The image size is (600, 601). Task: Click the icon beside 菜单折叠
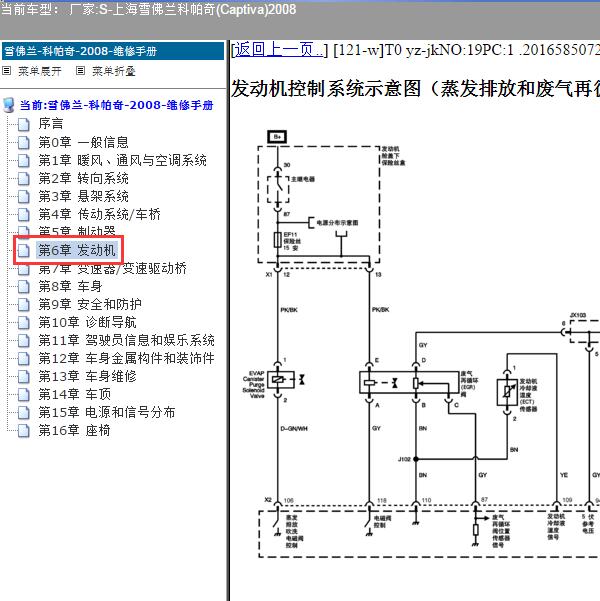80,71
